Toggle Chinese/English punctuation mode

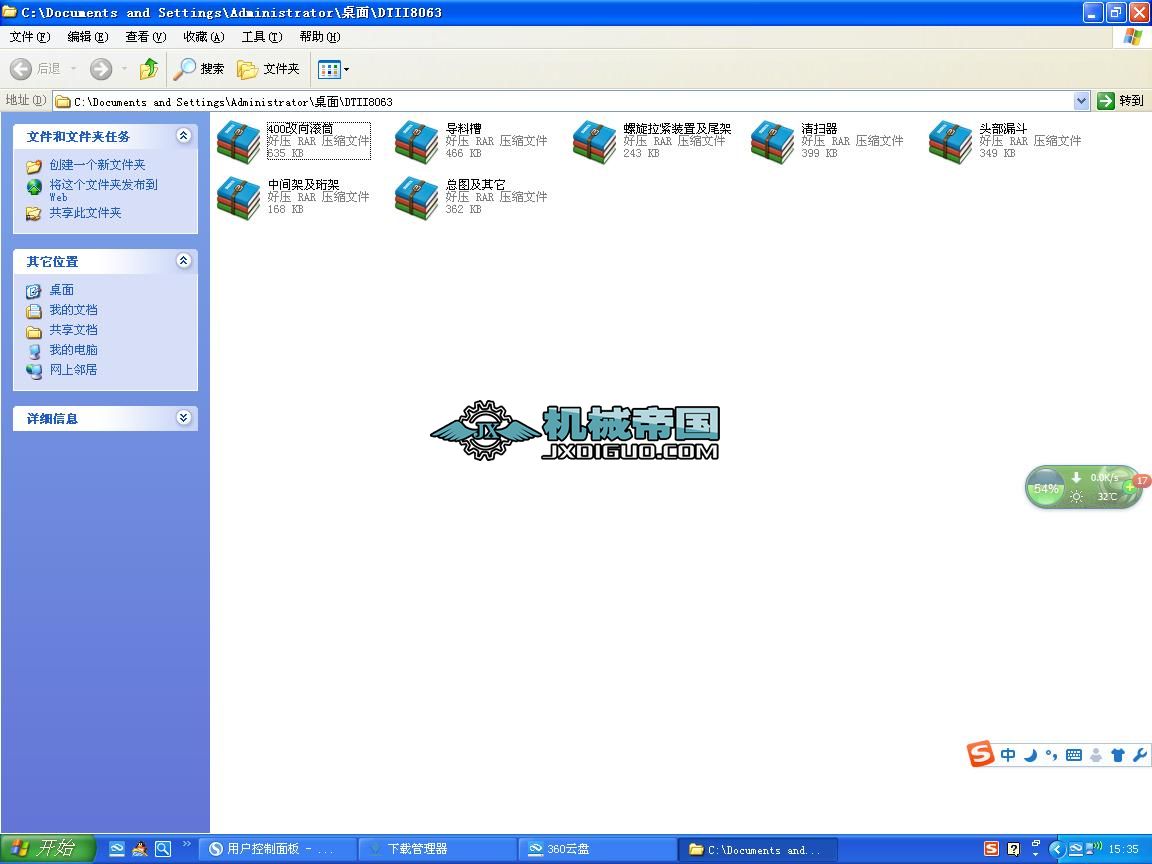[1051, 755]
